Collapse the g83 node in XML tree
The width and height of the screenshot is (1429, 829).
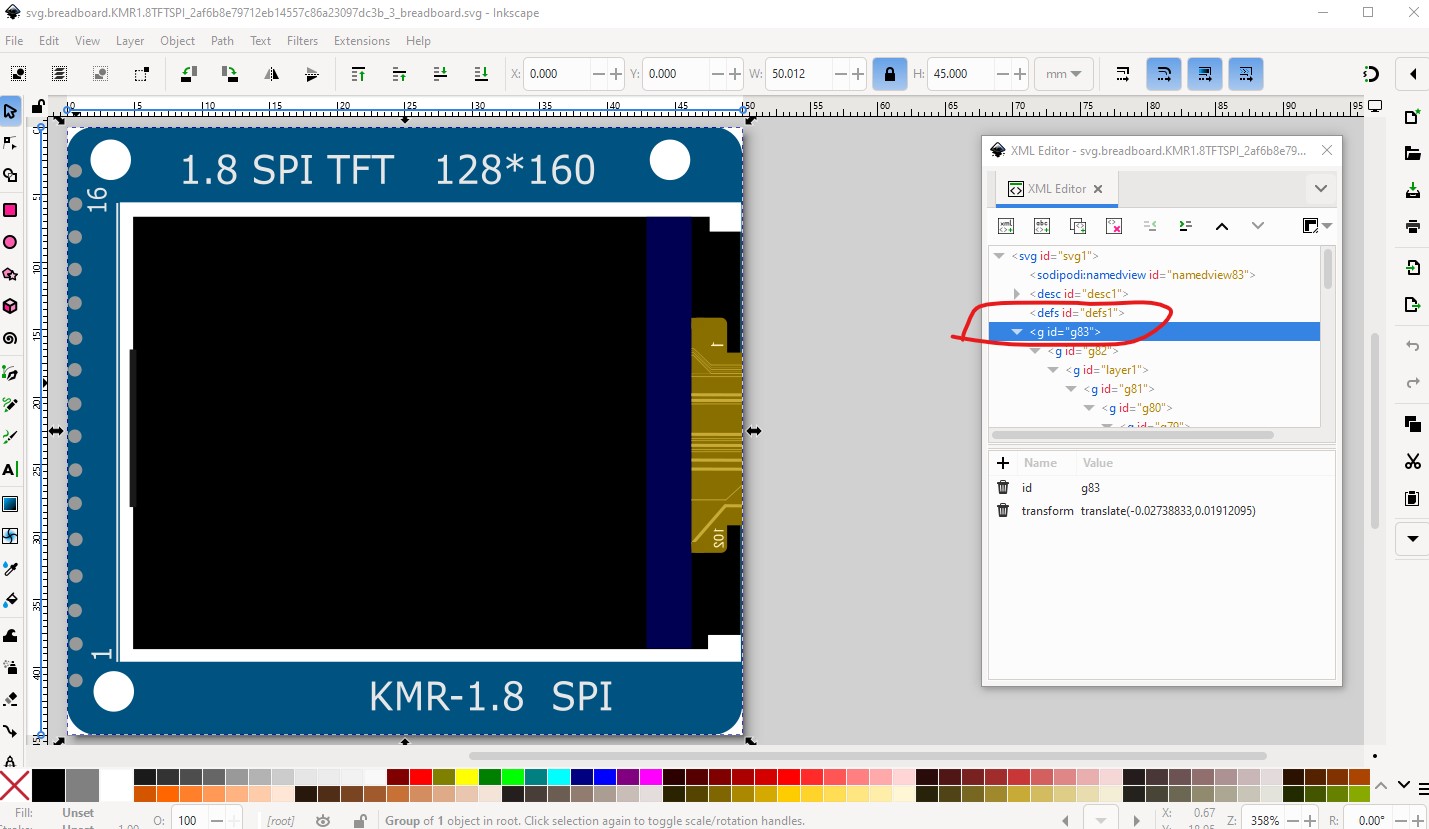click(x=1017, y=332)
